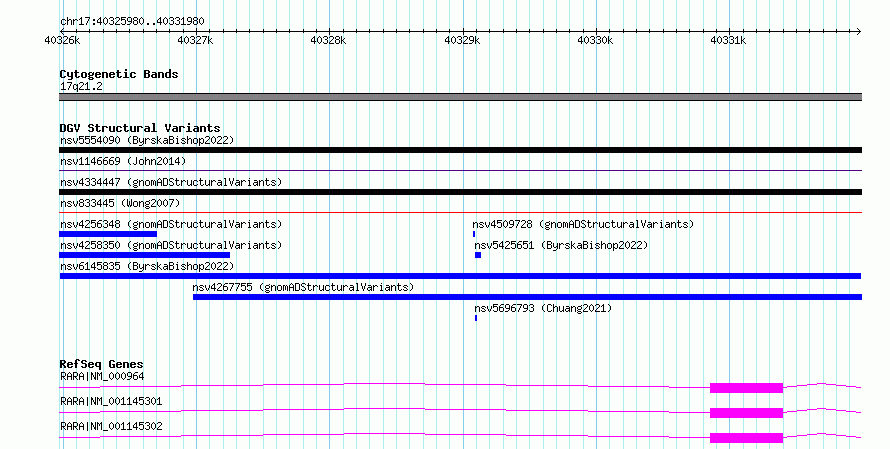This screenshot has width=890, height=449.
Task: Select the 17q21.2 band label
Action: point(81,86)
